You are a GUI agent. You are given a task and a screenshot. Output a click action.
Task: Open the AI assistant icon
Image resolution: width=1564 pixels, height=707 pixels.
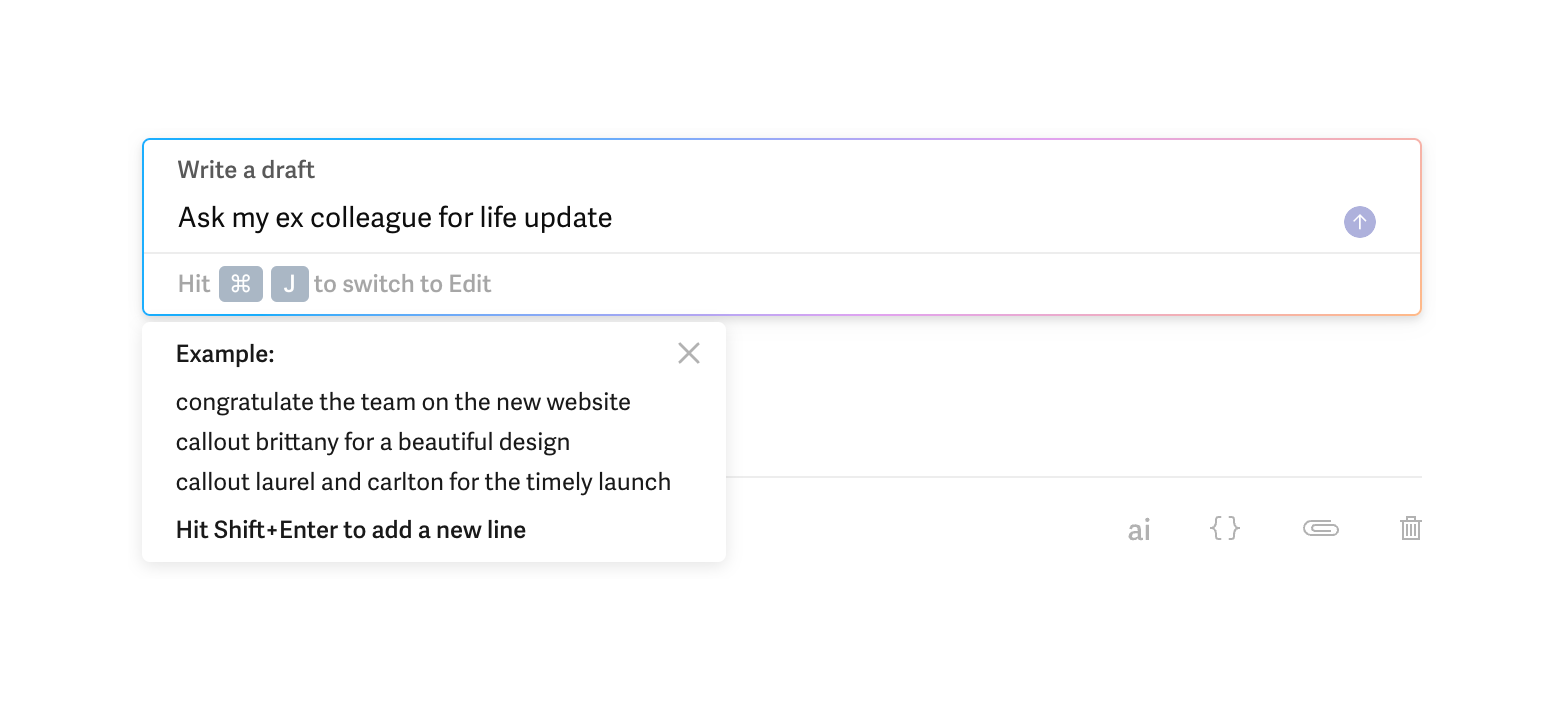[1138, 529]
